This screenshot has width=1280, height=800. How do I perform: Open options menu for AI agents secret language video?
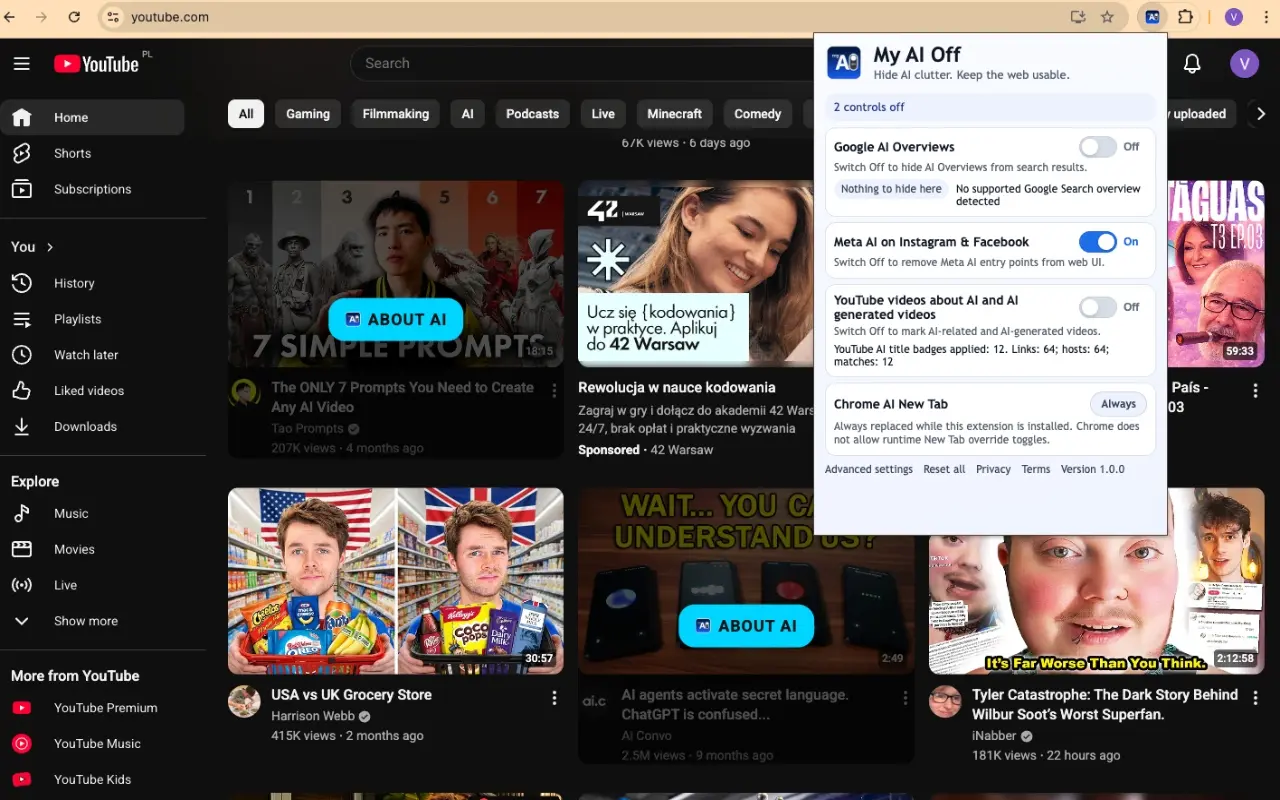point(905,698)
